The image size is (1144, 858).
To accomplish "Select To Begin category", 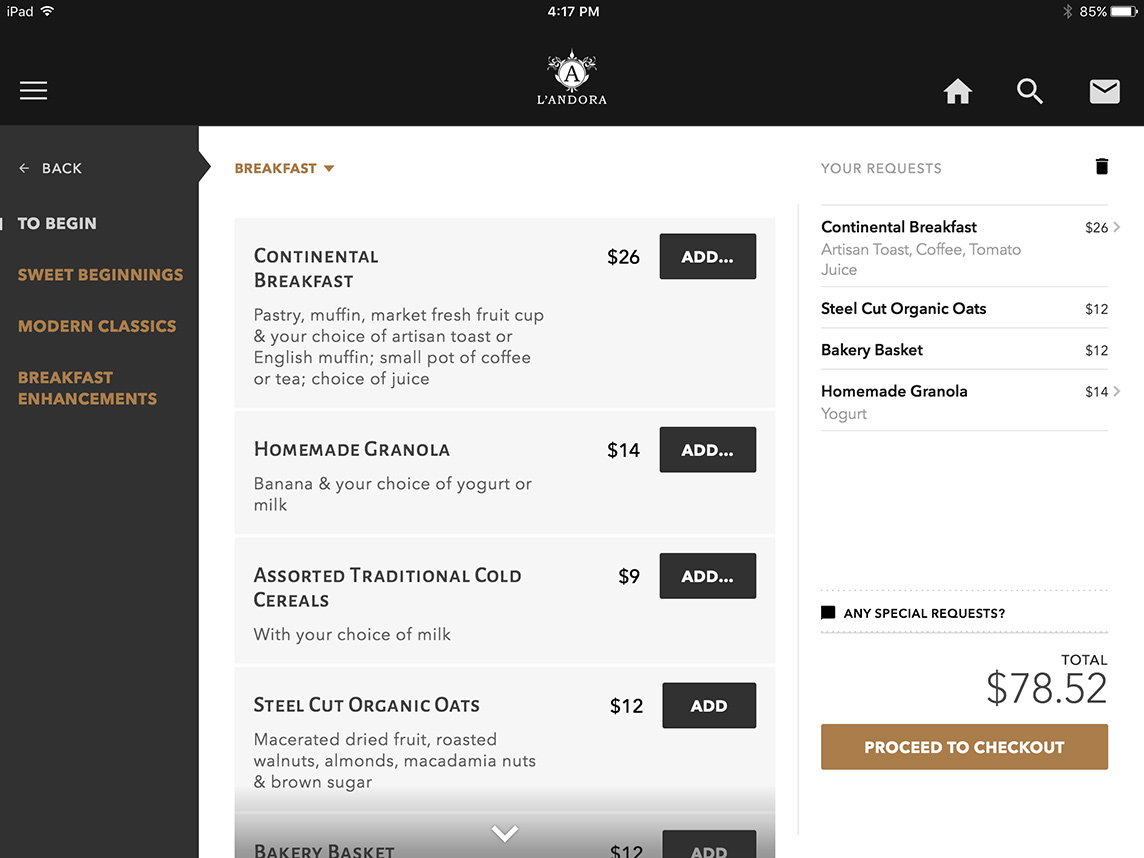I will click(x=57, y=223).
